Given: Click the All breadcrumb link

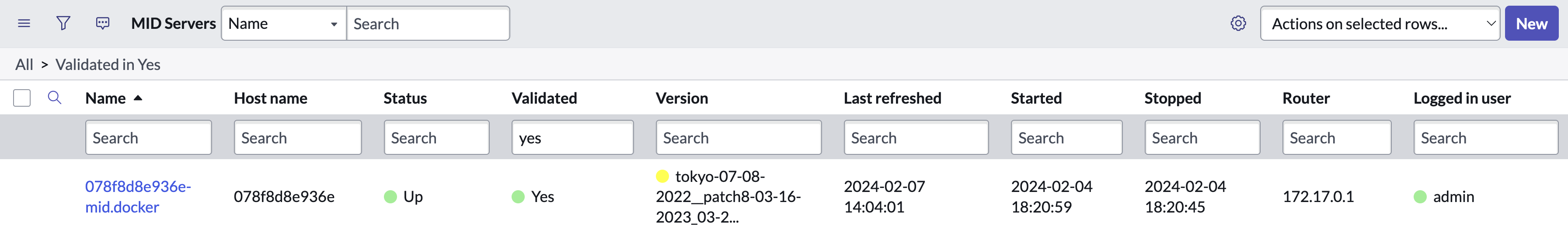Looking at the screenshot, I should tap(24, 65).
